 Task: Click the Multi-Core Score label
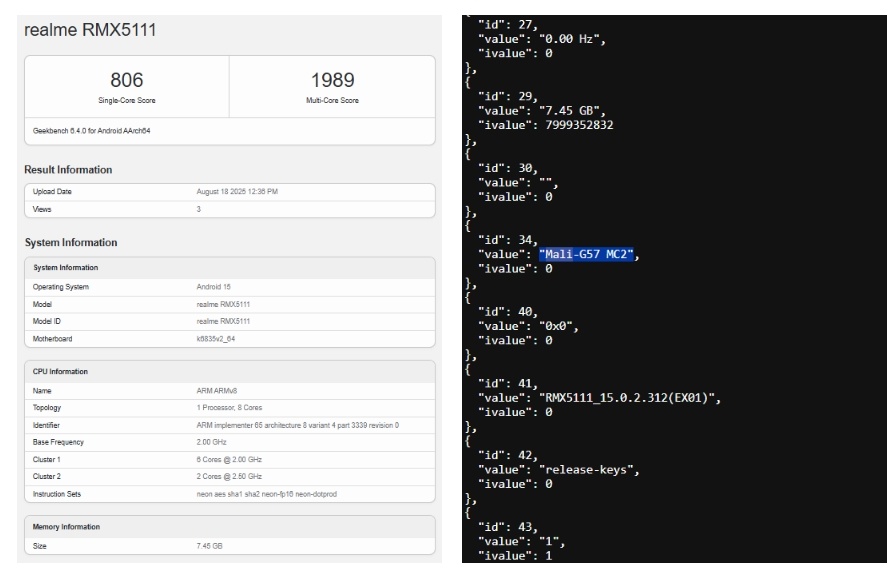click(x=333, y=101)
